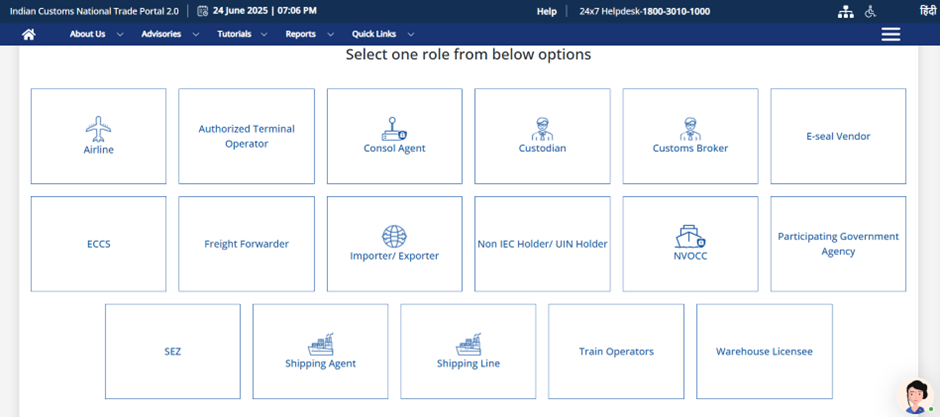Screen dimensions: 940x417
Task: Click the sitemap icon in header
Action: coord(846,11)
